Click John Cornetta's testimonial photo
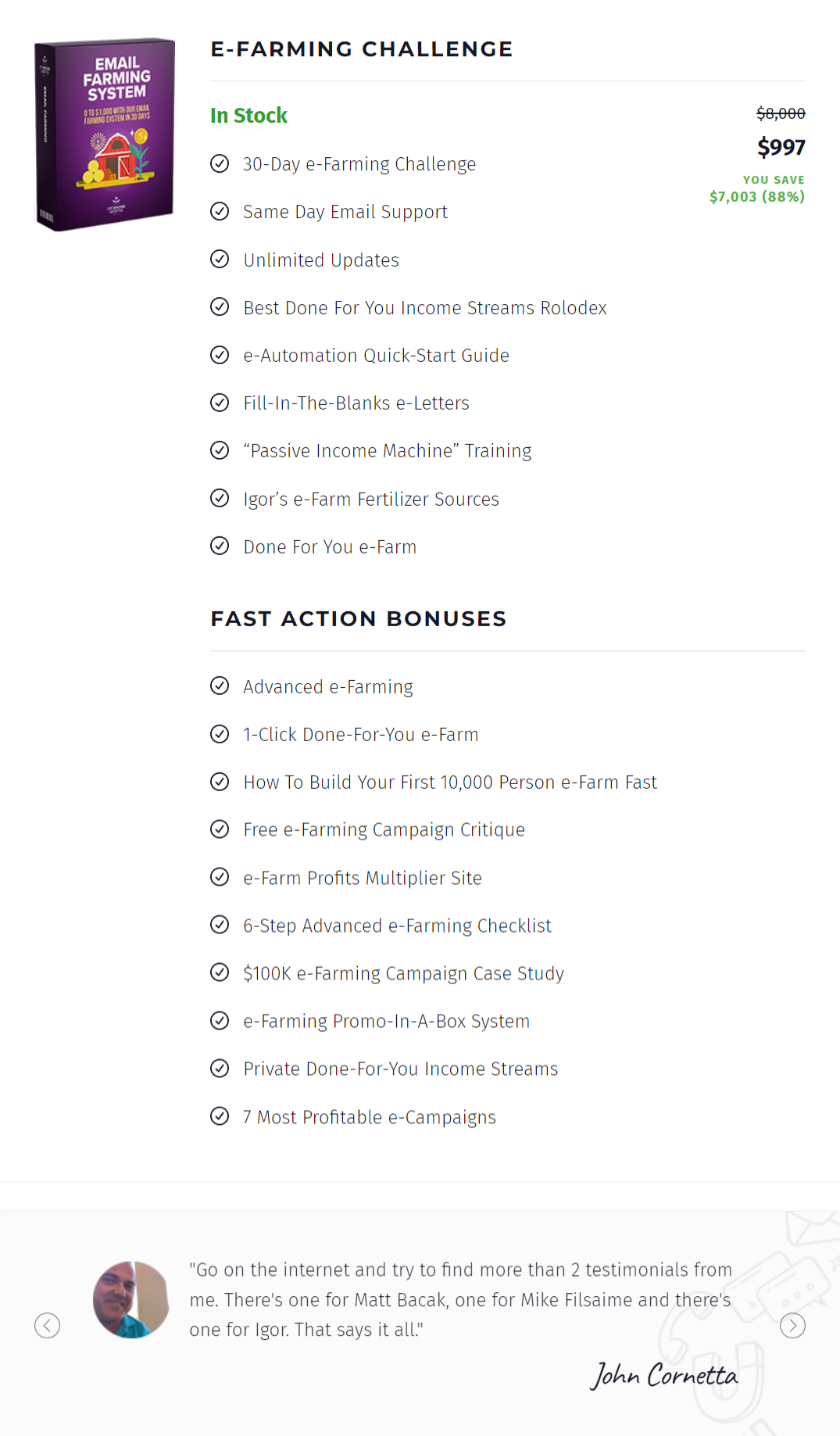This screenshot has height=1436, width=840. (130, 1299)
